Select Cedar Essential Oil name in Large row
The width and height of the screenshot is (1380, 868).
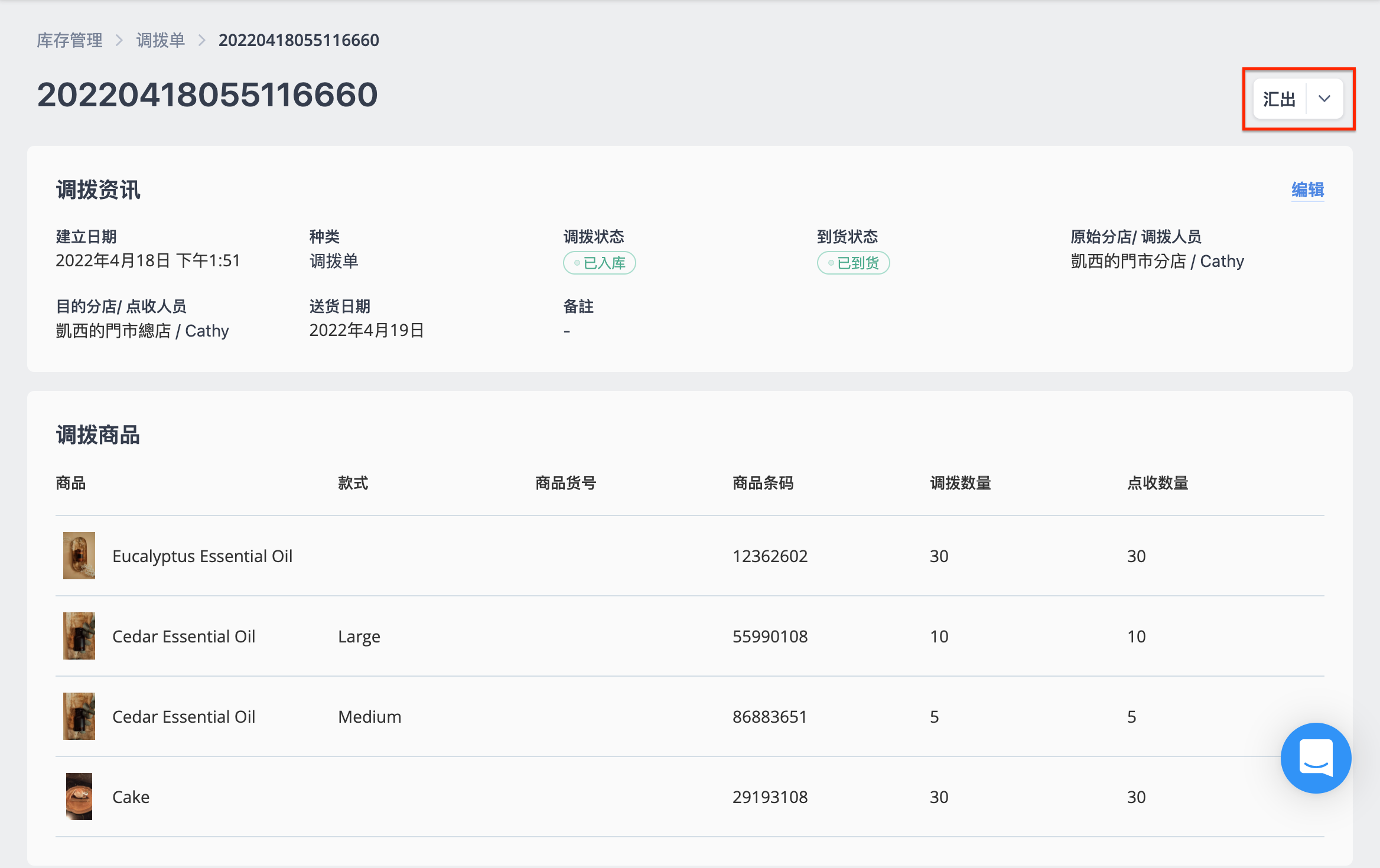pyautogui.click(x=184, y=637)
